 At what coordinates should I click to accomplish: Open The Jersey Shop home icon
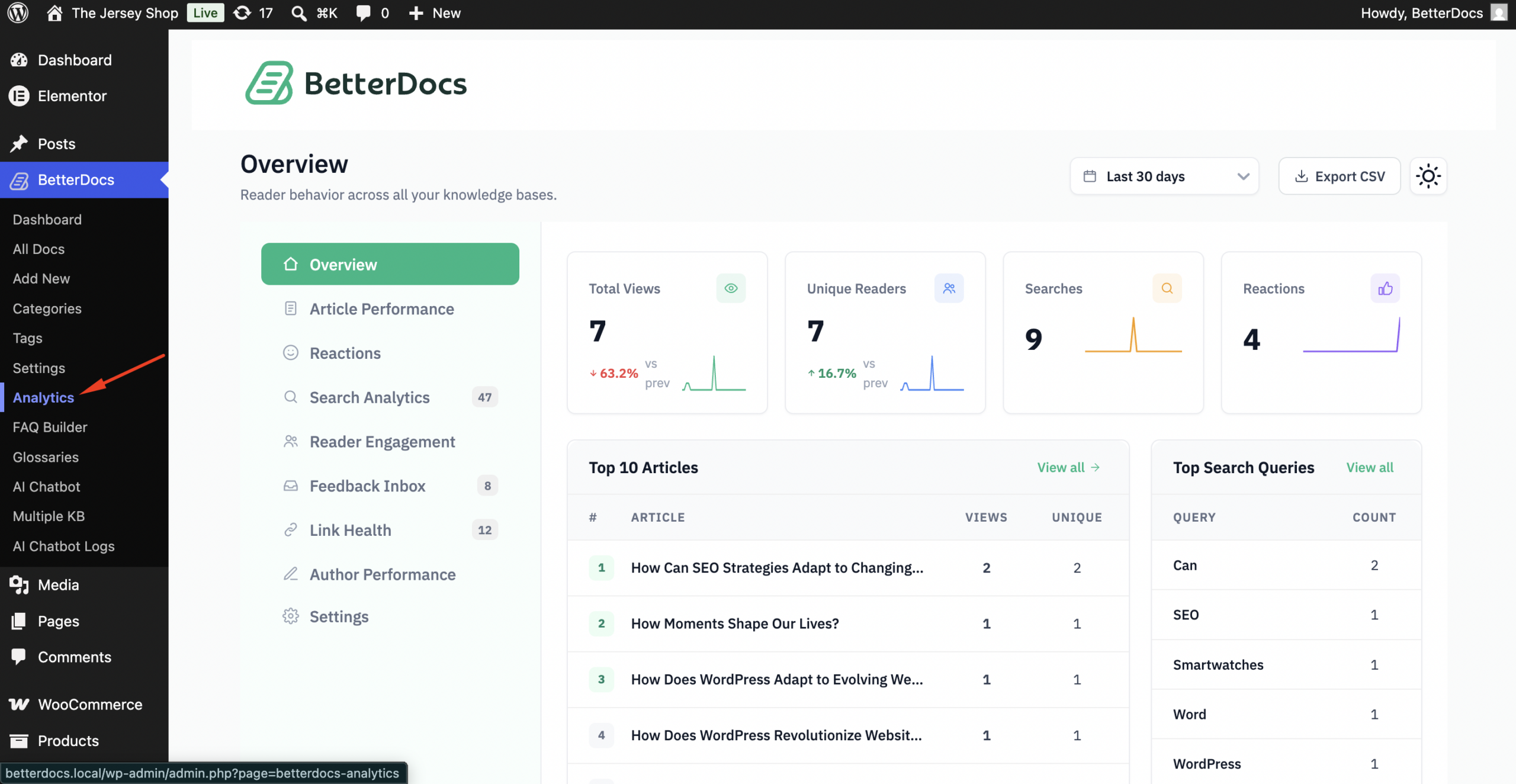click(x=54, y=13)
